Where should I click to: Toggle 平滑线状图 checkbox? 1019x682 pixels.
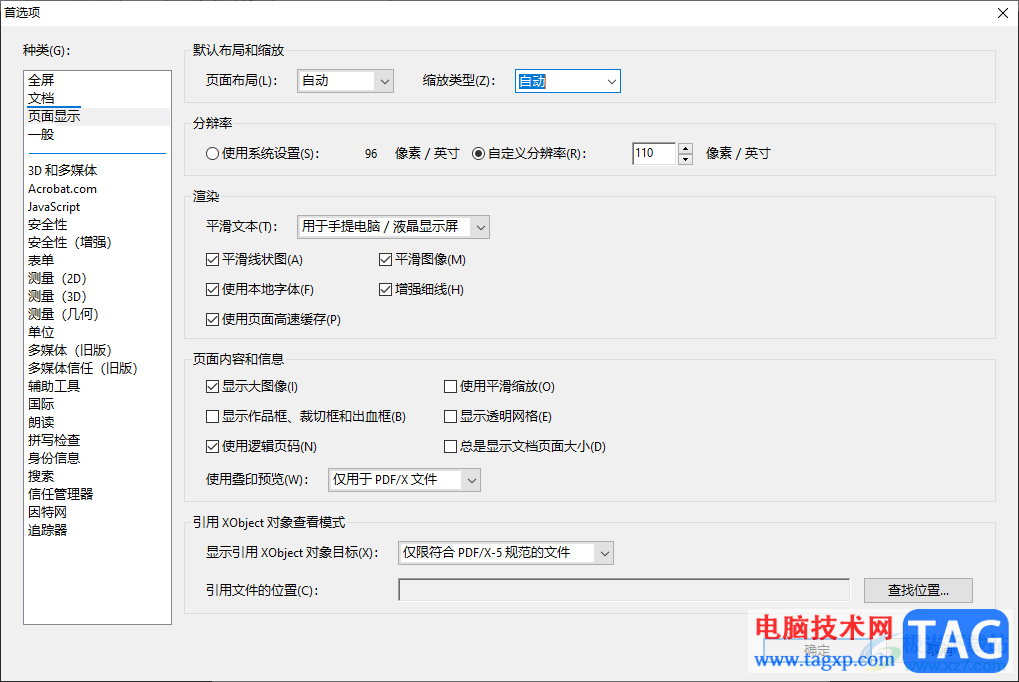point(213,260)
